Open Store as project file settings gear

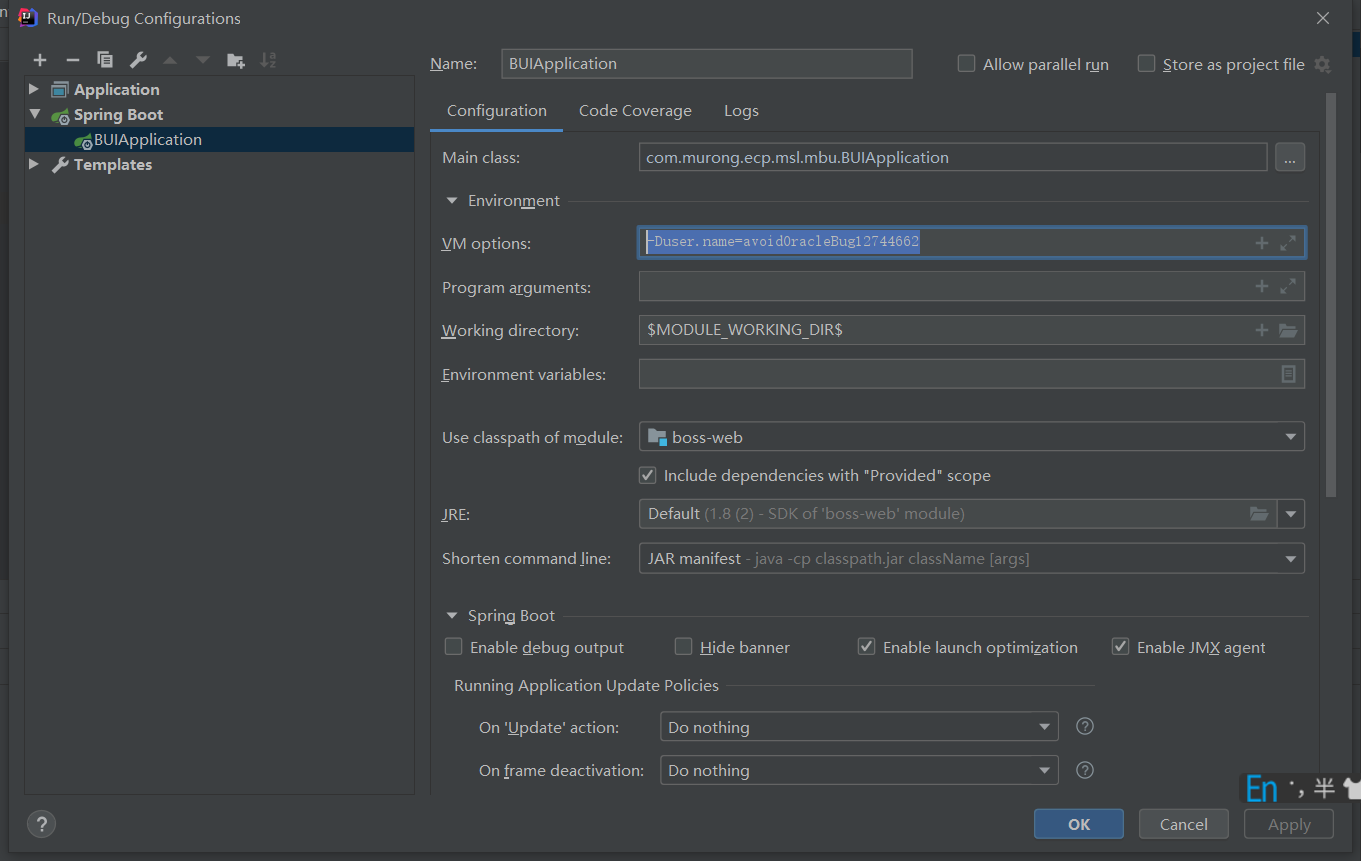1322,64
